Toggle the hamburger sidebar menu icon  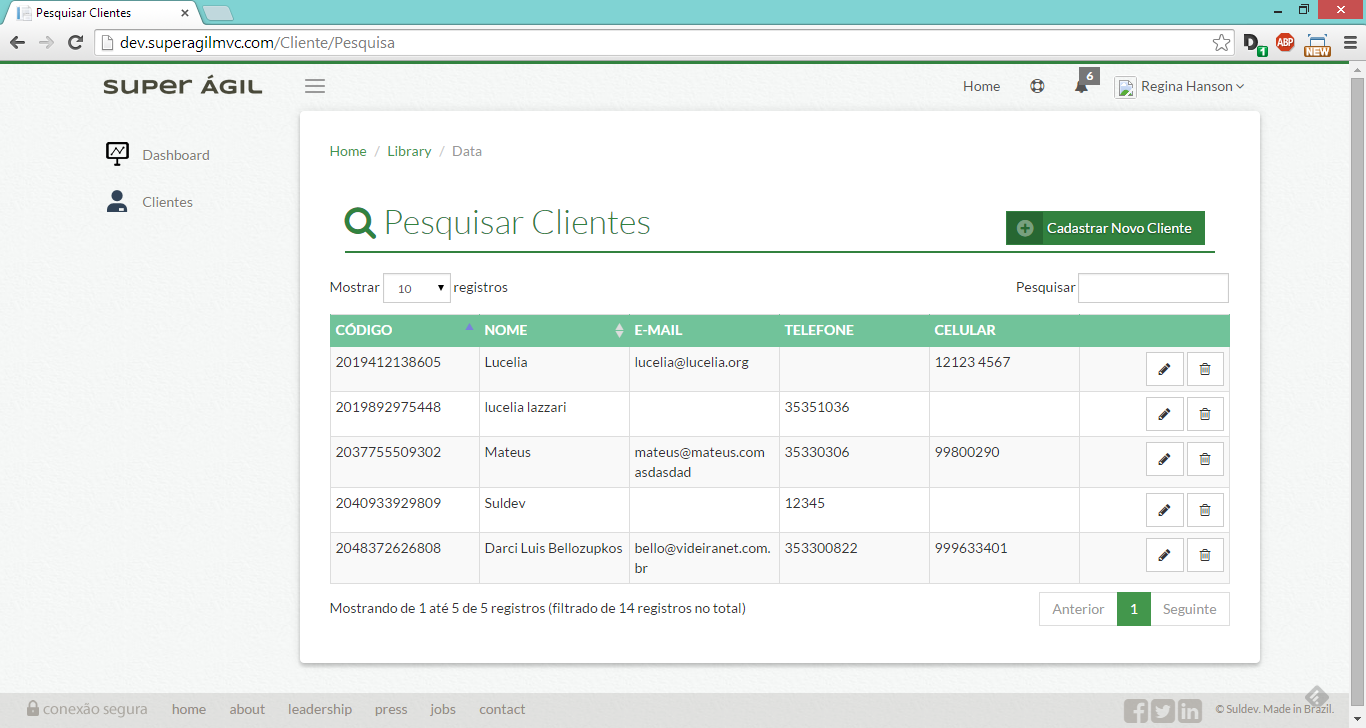pos(315,86)
